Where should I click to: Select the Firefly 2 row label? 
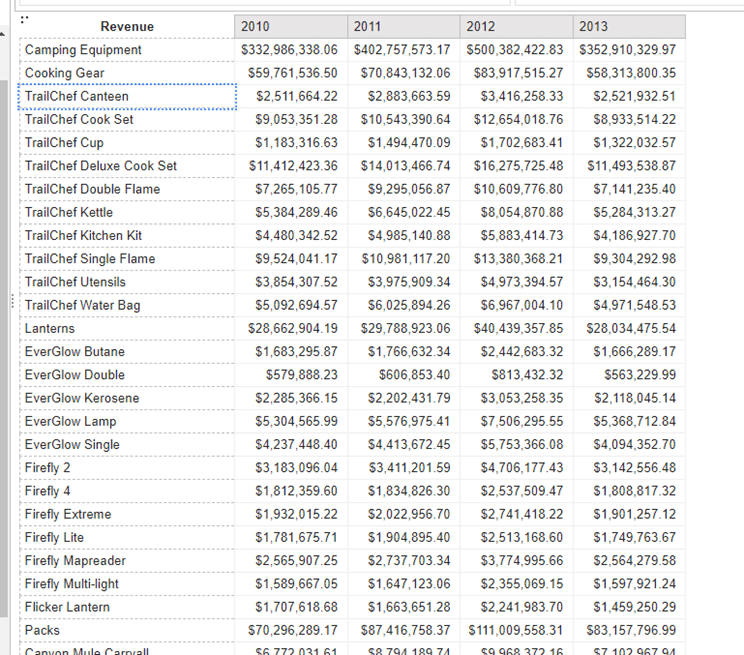point(127,468)
